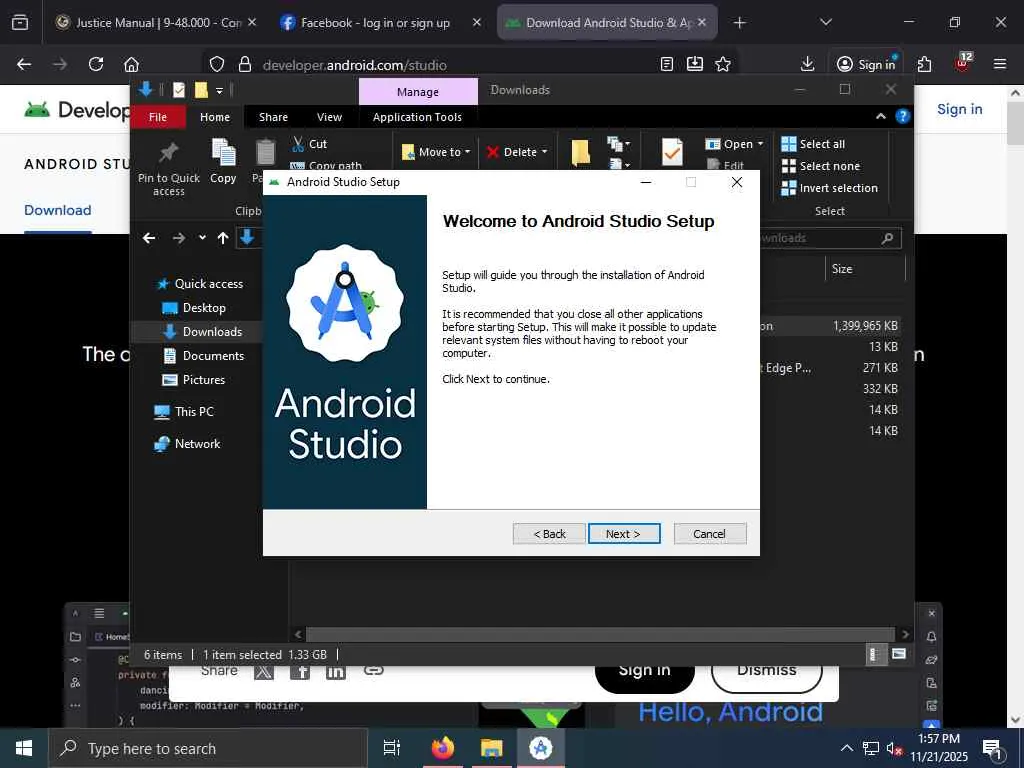The width and height of the screenshot is (1024, 768).
Task: Click the taskbar search box
Action: pyautogui.click(x=208, y=748)
